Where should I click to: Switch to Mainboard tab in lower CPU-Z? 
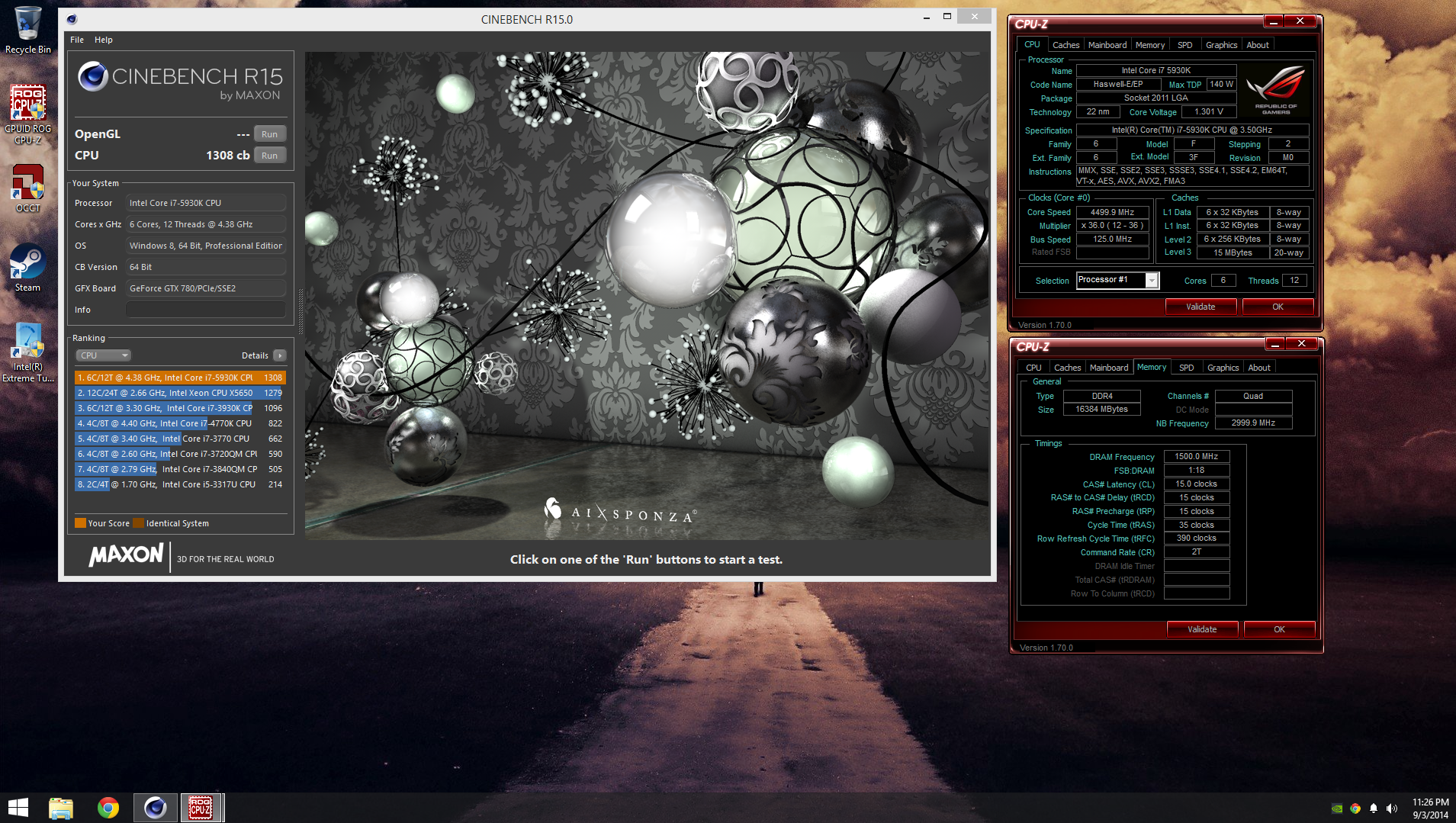pyautogui.click(x=1109, y=368)
